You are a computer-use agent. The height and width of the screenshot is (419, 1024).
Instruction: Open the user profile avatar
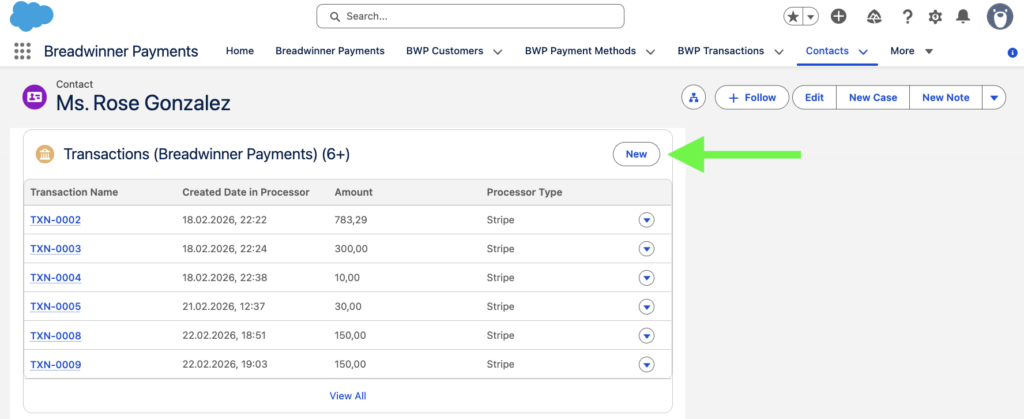[x=999, y=17]
